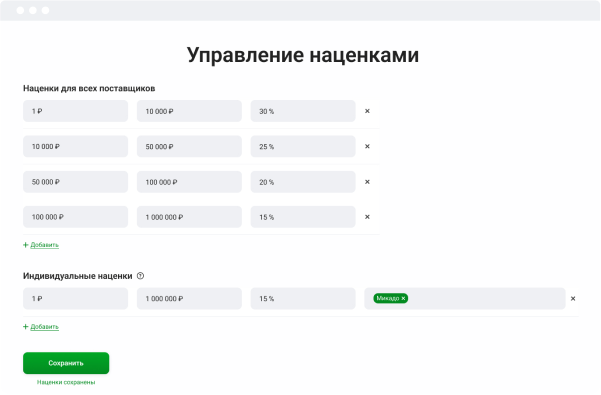
Task: Edit the 1 ₽ field in individual markups
Action: point(76,298)
